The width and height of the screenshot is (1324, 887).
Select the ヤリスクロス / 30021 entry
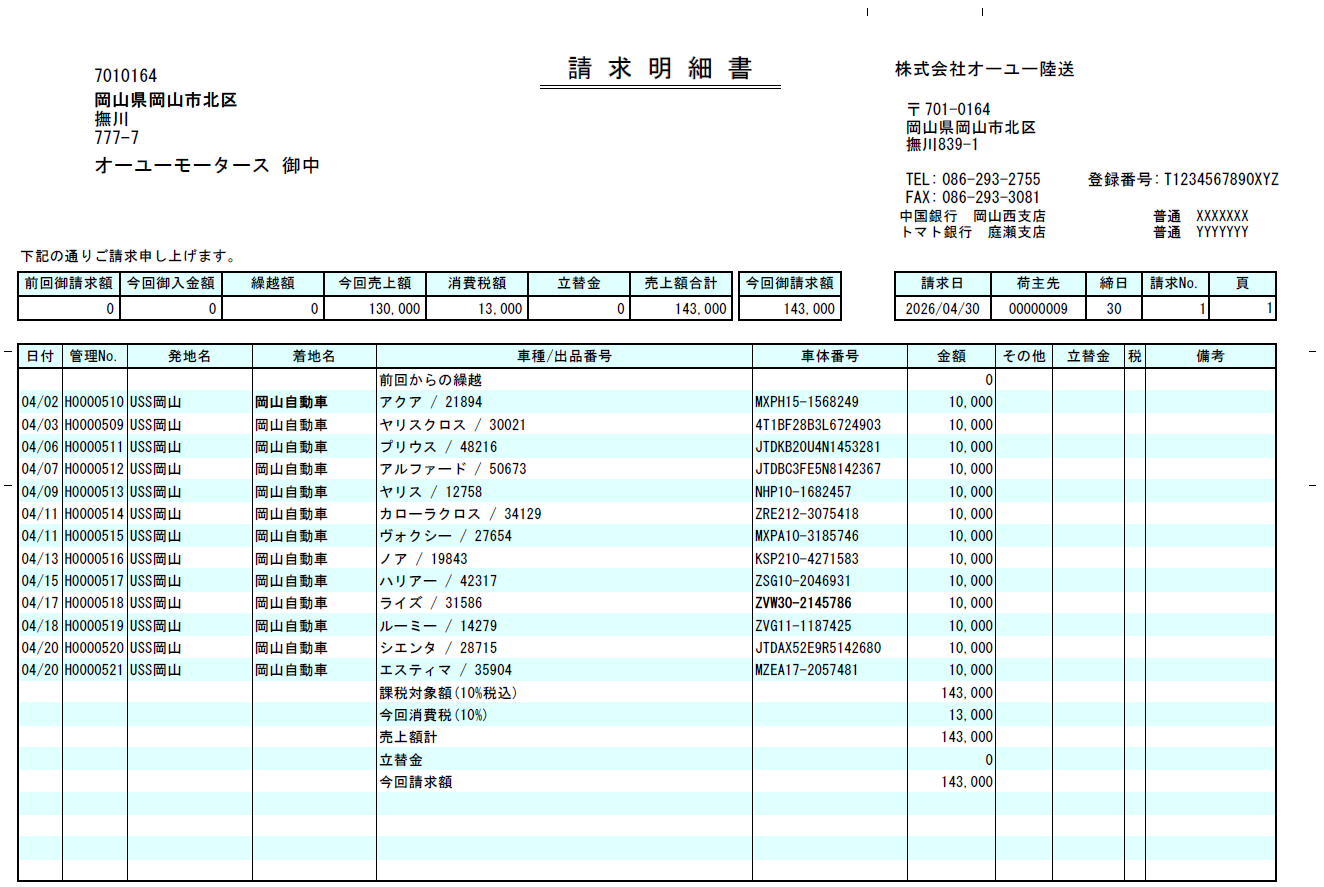453,425
